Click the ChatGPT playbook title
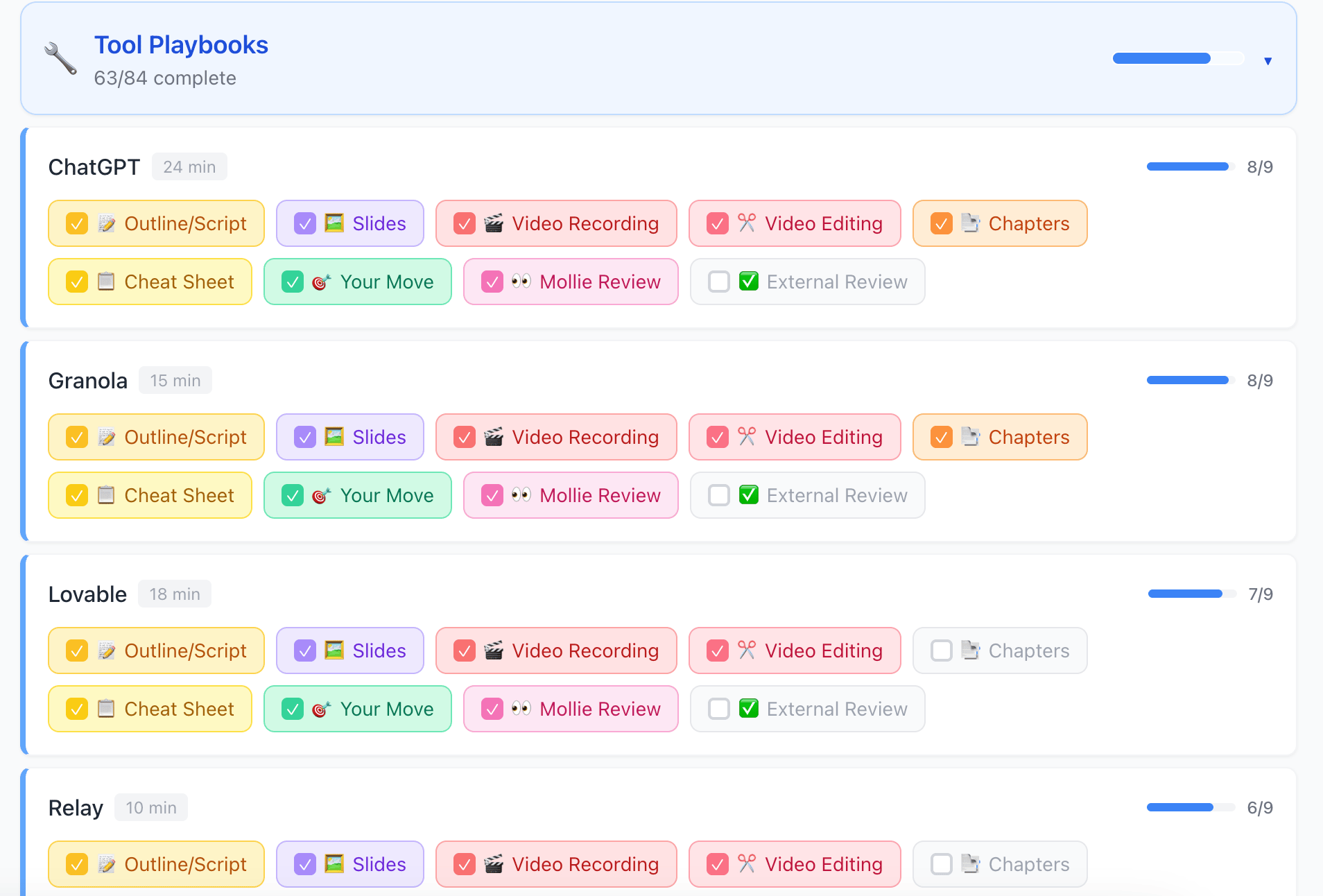The image size is (1323, 896). (x=94, y=167)
